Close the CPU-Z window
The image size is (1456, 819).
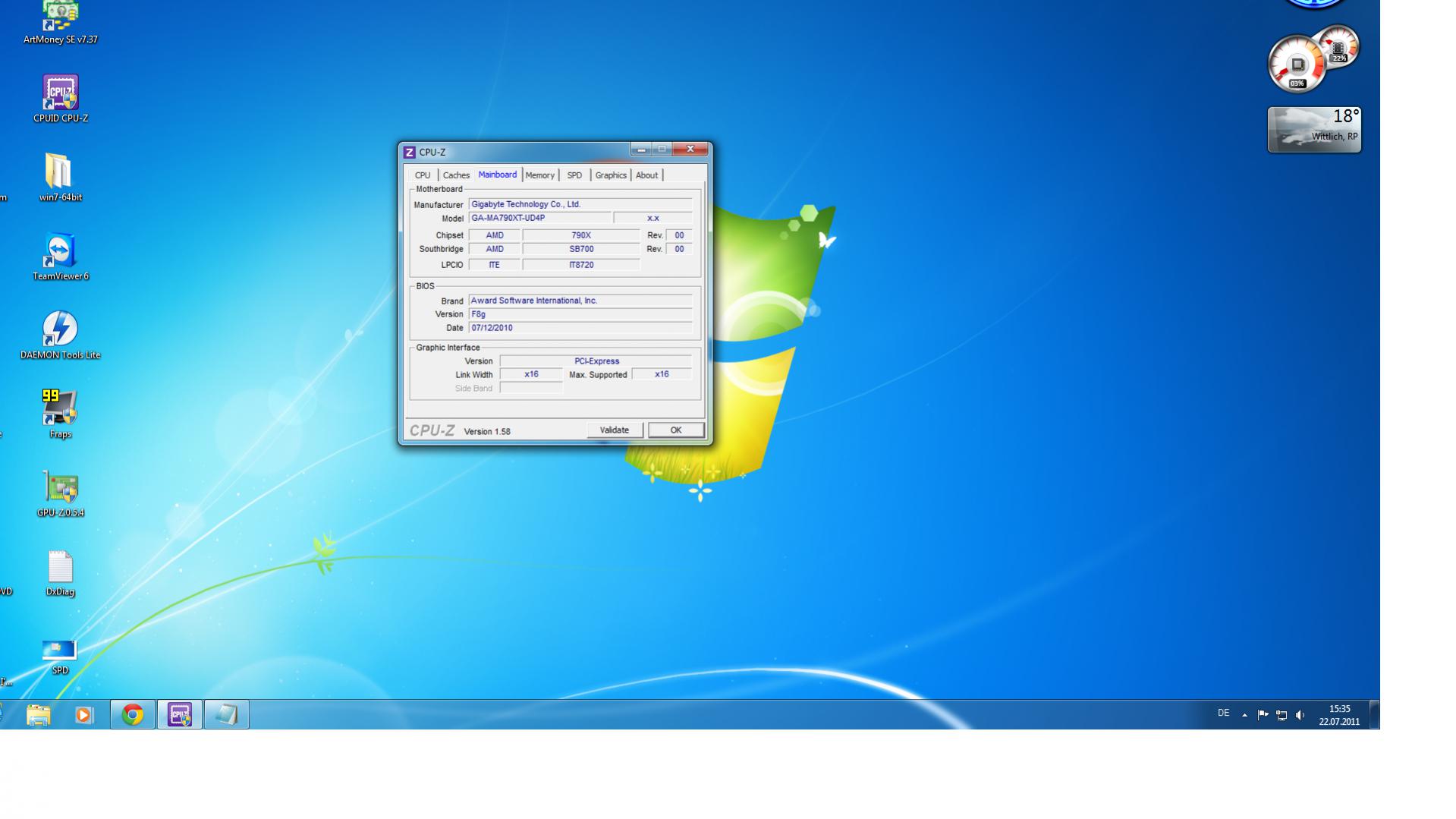coord(690,150)
